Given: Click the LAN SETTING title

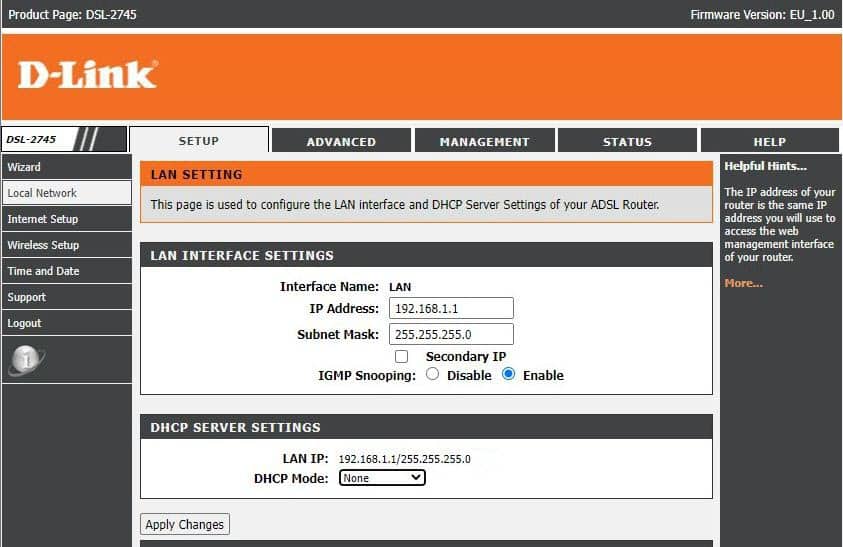Looking at the screenshot, I should click(196, 174).
